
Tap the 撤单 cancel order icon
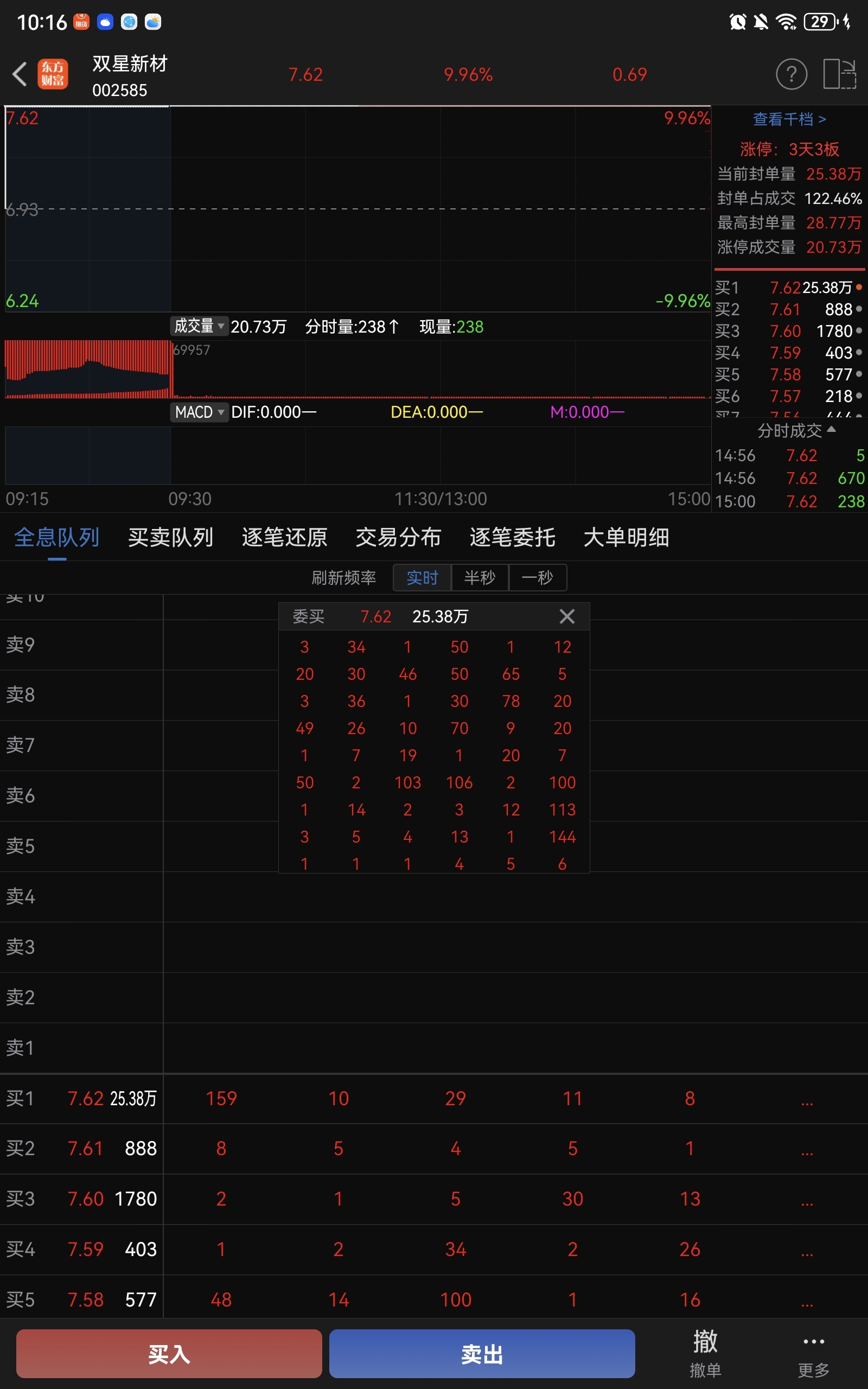click(705, 1353)
